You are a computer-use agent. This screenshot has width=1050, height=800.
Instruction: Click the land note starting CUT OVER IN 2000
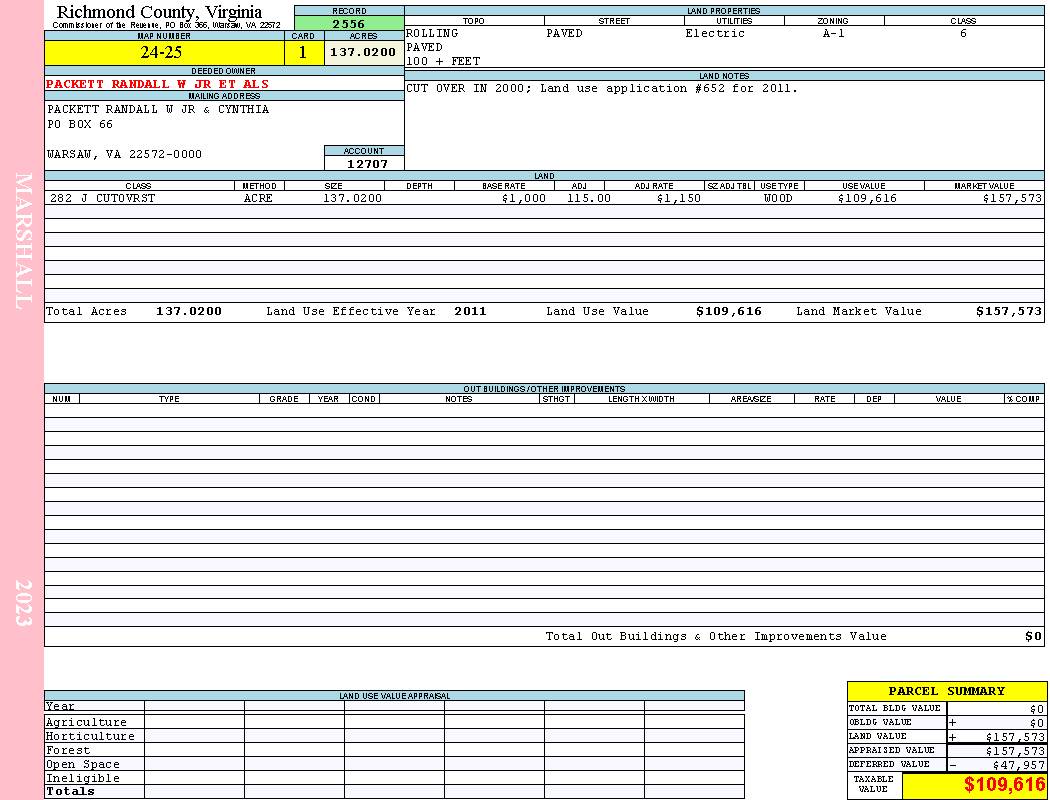(x=602, y=88)
